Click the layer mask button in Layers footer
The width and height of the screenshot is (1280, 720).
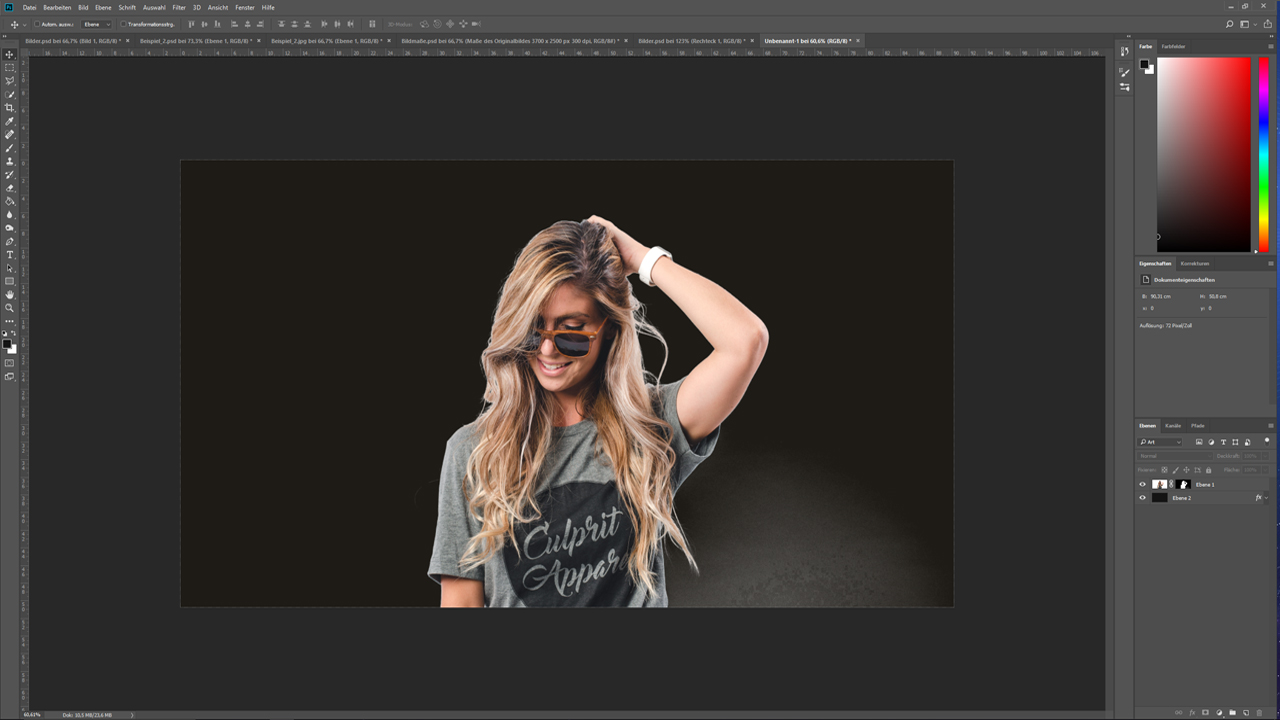(1205, 713)
